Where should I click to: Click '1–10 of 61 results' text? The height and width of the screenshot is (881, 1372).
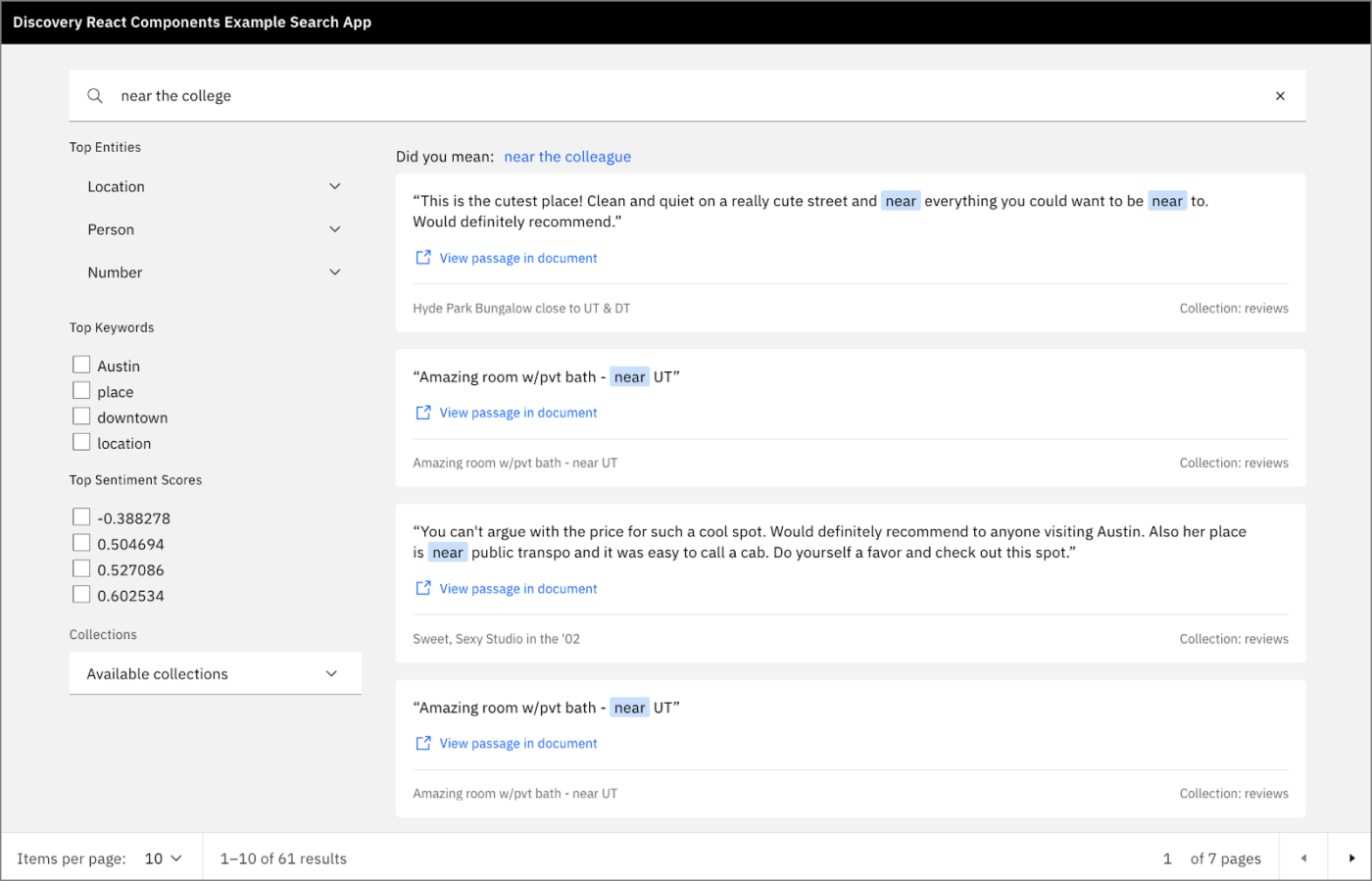(283, 858)
